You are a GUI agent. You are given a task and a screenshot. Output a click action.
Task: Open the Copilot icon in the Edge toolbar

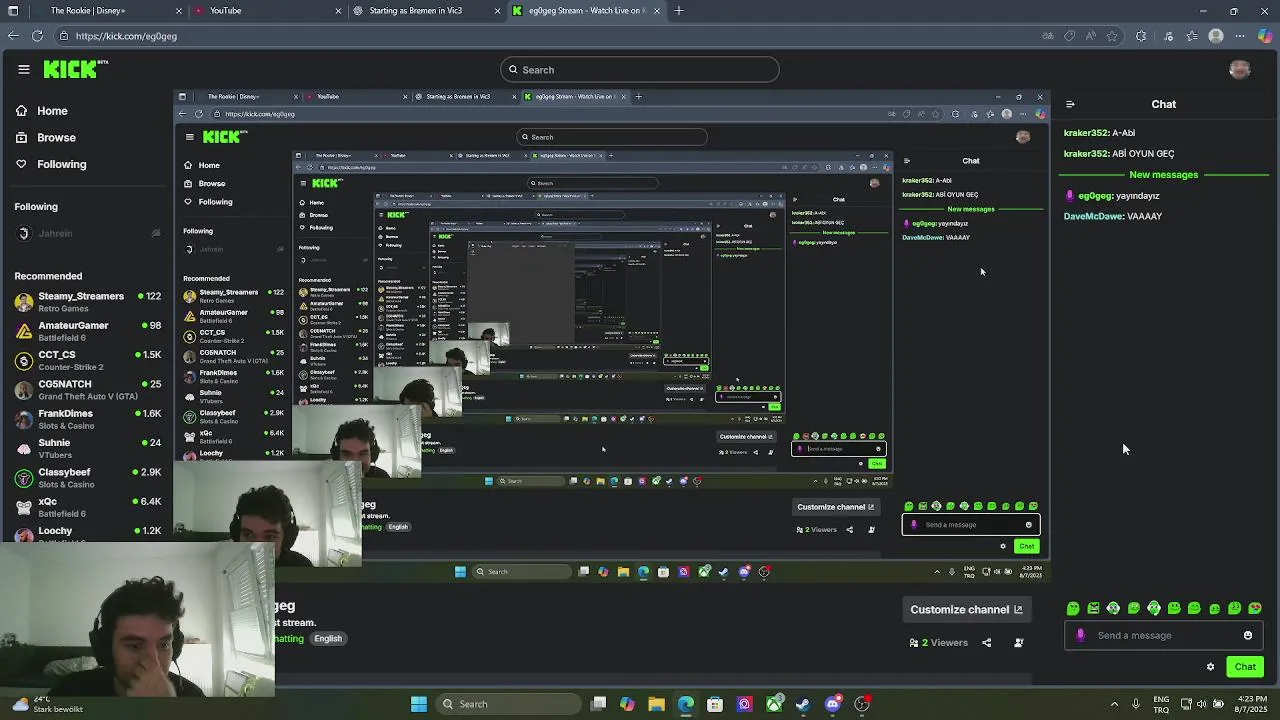point(1265,36)
